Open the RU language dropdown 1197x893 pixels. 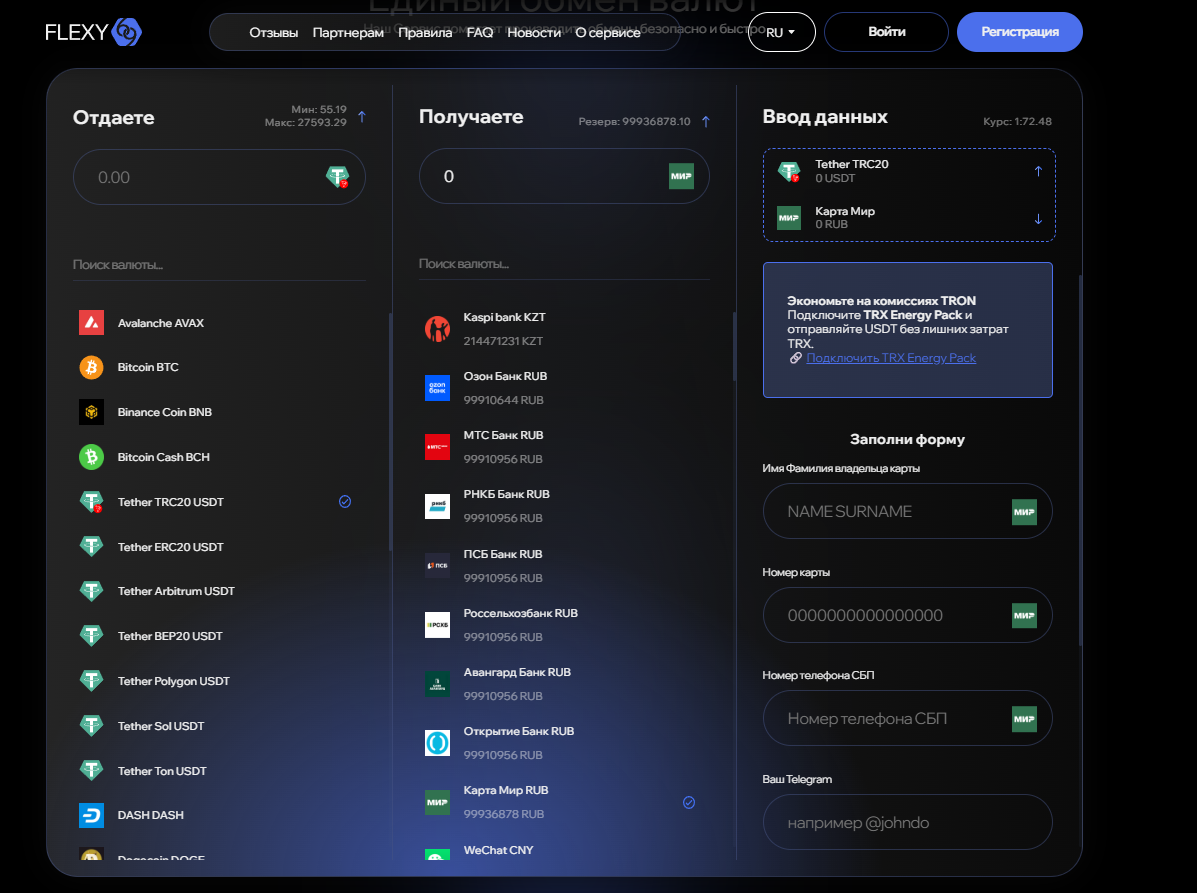pyautogui.click(x=782, y=32)
